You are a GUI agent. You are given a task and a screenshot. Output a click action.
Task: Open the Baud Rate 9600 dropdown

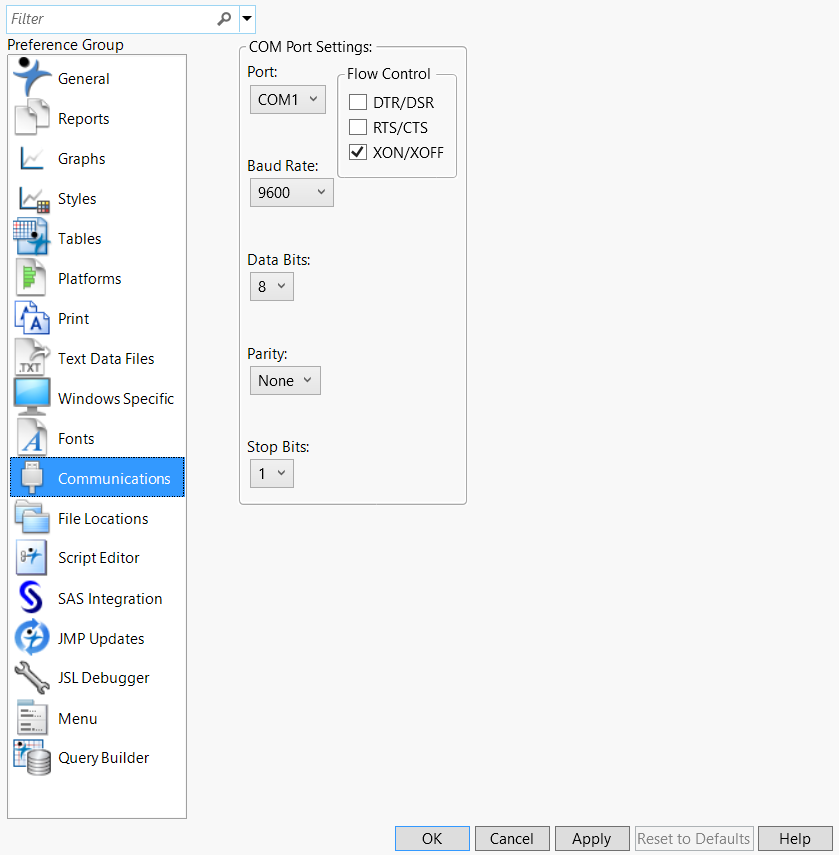click(x=292, y=192)
